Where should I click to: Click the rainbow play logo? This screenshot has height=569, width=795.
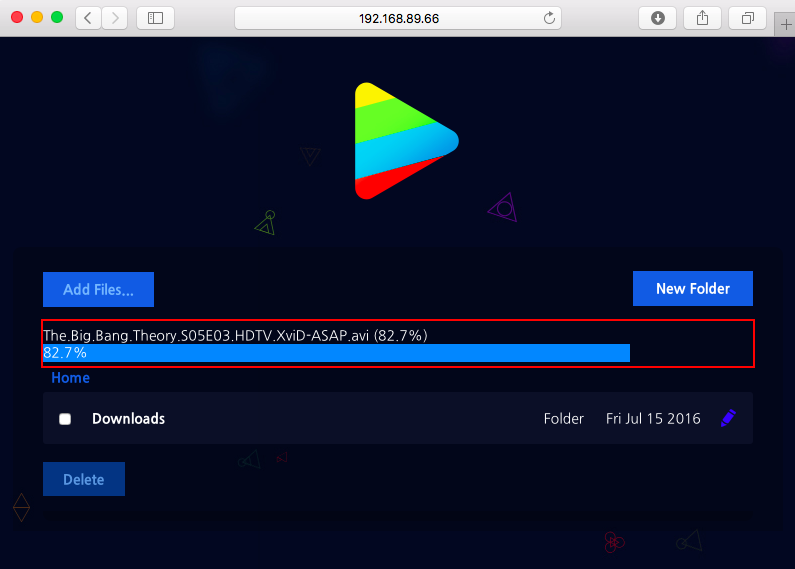tap(406, 140)
